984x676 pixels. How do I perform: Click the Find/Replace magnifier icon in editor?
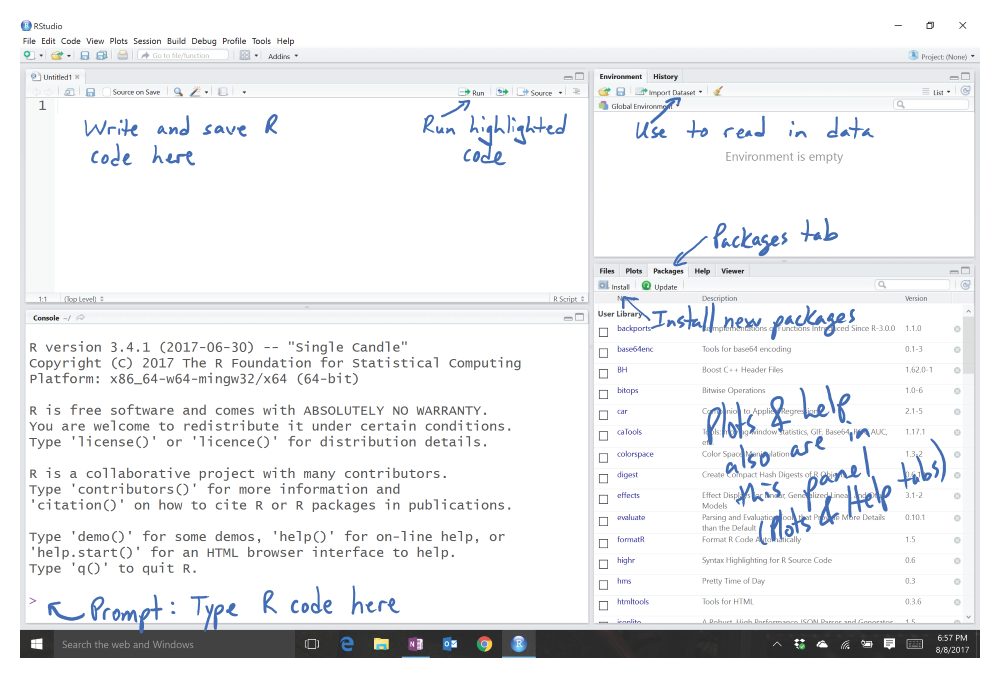point(178,92)
